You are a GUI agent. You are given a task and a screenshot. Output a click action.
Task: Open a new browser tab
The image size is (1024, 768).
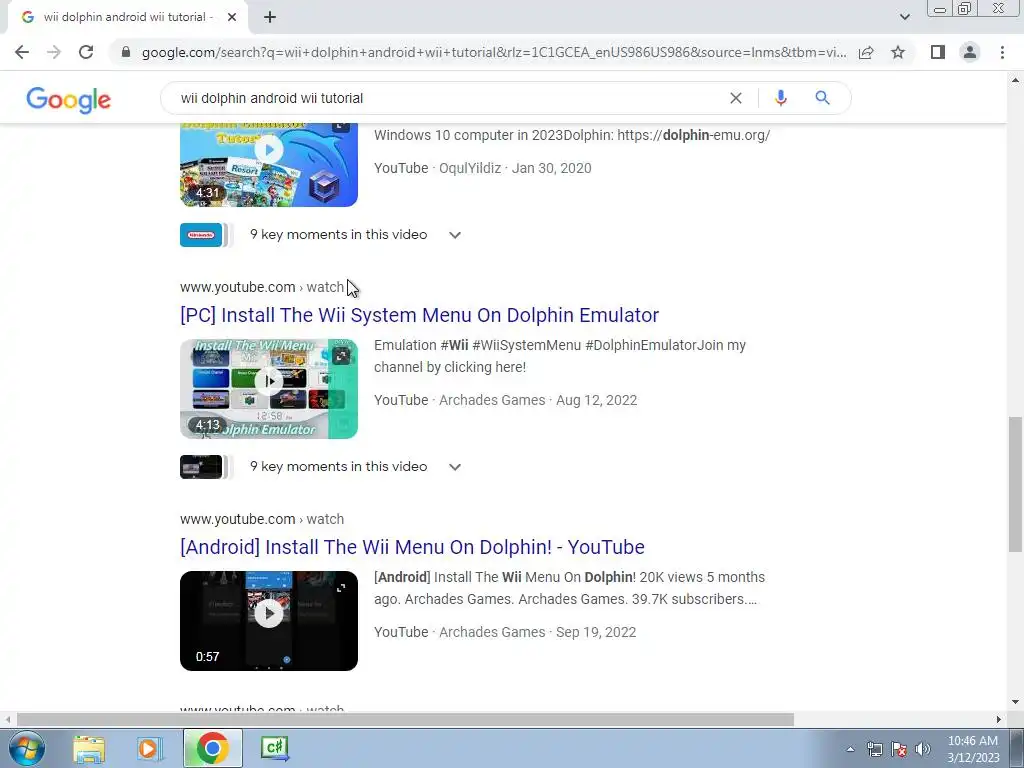[270, 17]
